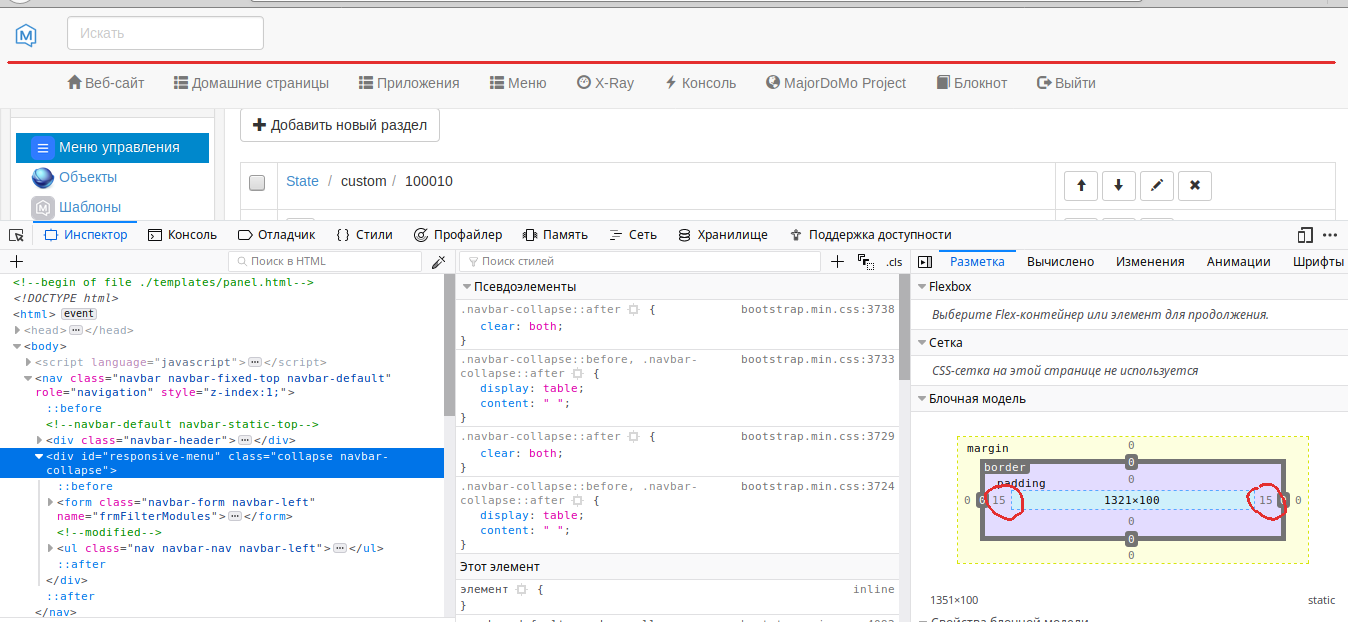Check the checkbox beside the State row

pyautogui.click(x=257, y=182)
